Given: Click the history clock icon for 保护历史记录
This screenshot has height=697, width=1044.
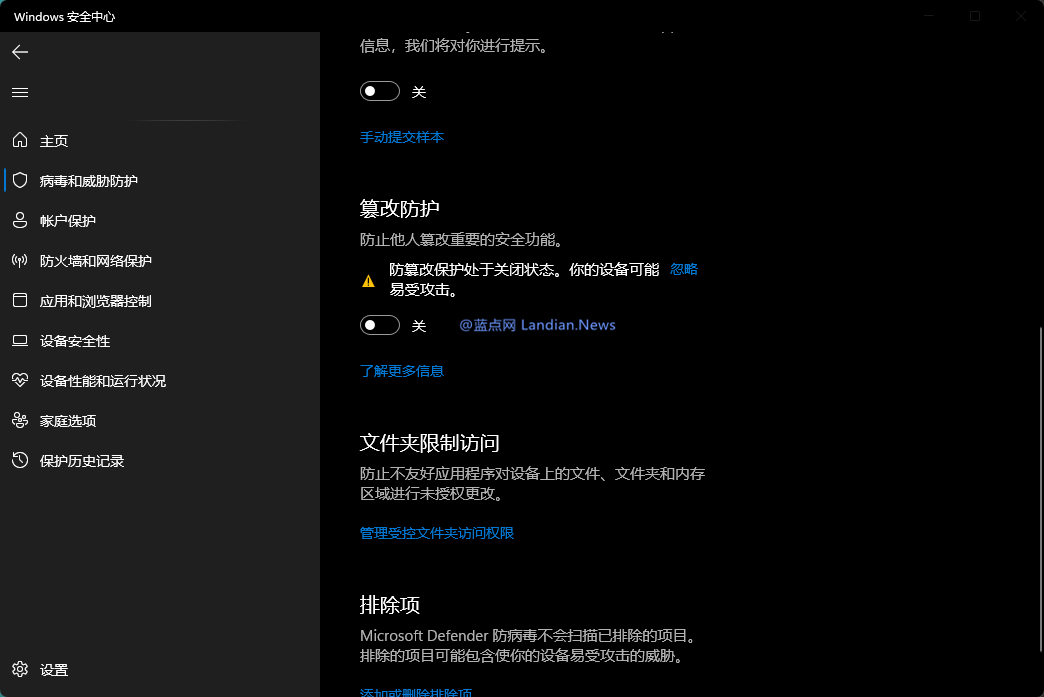Looking at the screenshot, I should [x=20, y=460].
